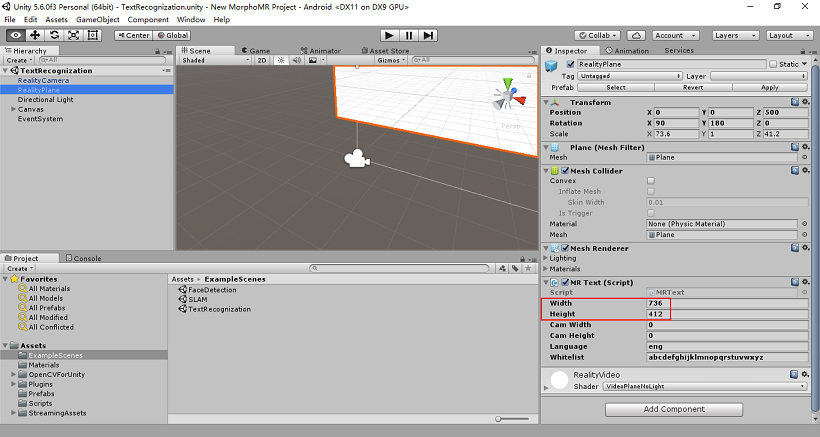Switch to the Console tab
Viewport: 820px width, 437px height.
(83, 258)
